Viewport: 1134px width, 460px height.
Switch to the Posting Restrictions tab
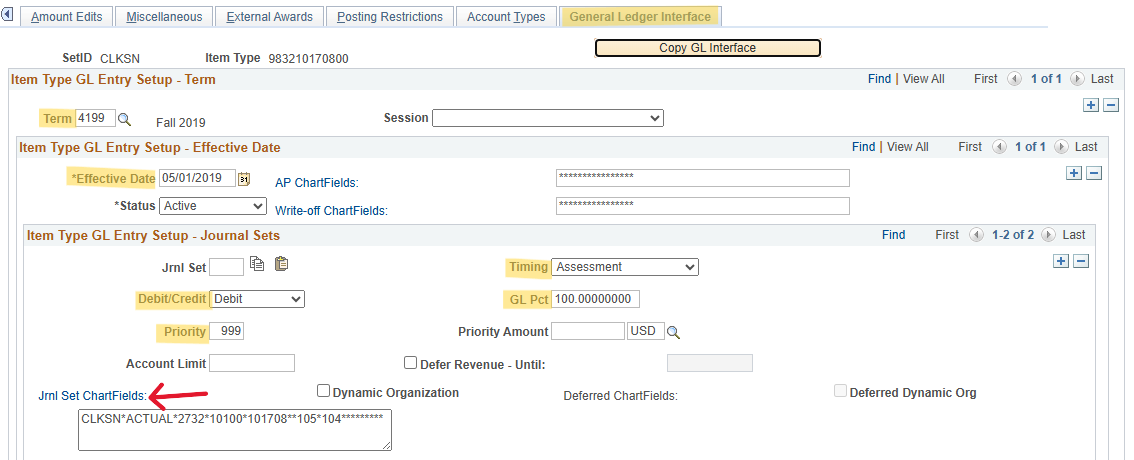point(389,17)
